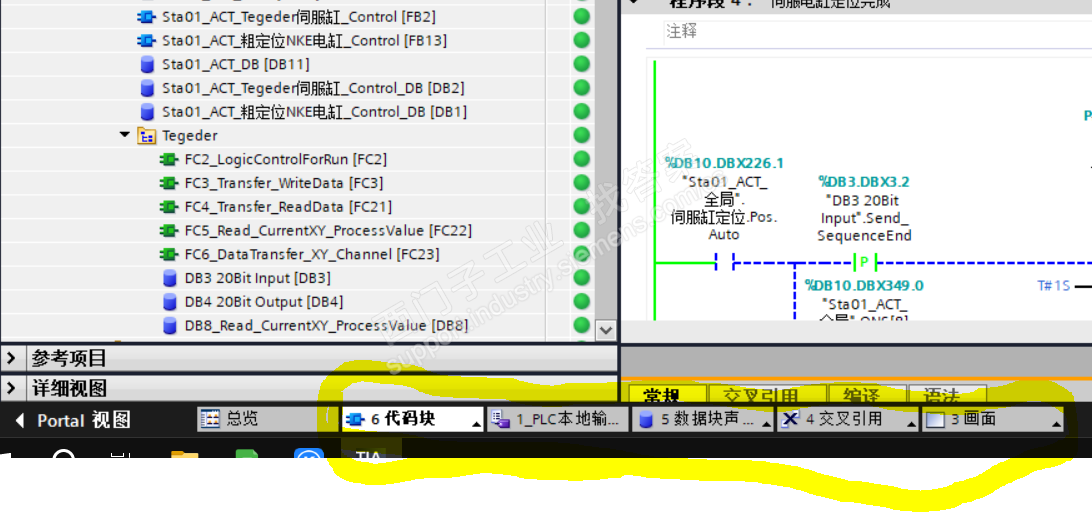The image size is (1092, 512).
Task: Select the normally open contact for 伺服缸定位.Pos.Auto
Action: [724, 263]
